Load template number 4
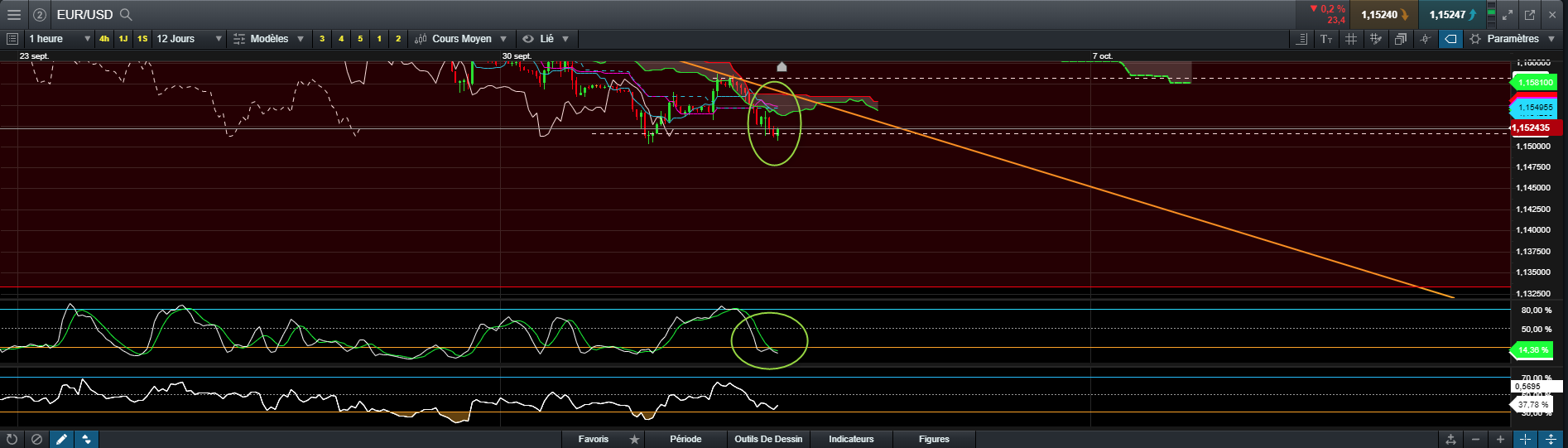This screenshot has height=448, width=1568. (341, 39)
